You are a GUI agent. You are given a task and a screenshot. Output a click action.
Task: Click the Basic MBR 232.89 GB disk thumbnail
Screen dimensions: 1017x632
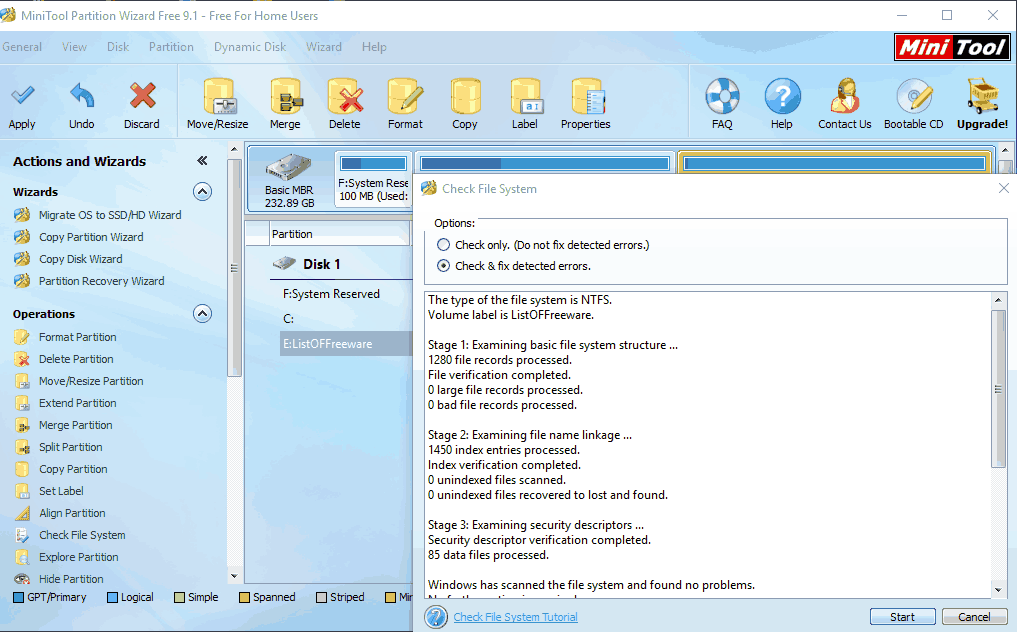289,181
